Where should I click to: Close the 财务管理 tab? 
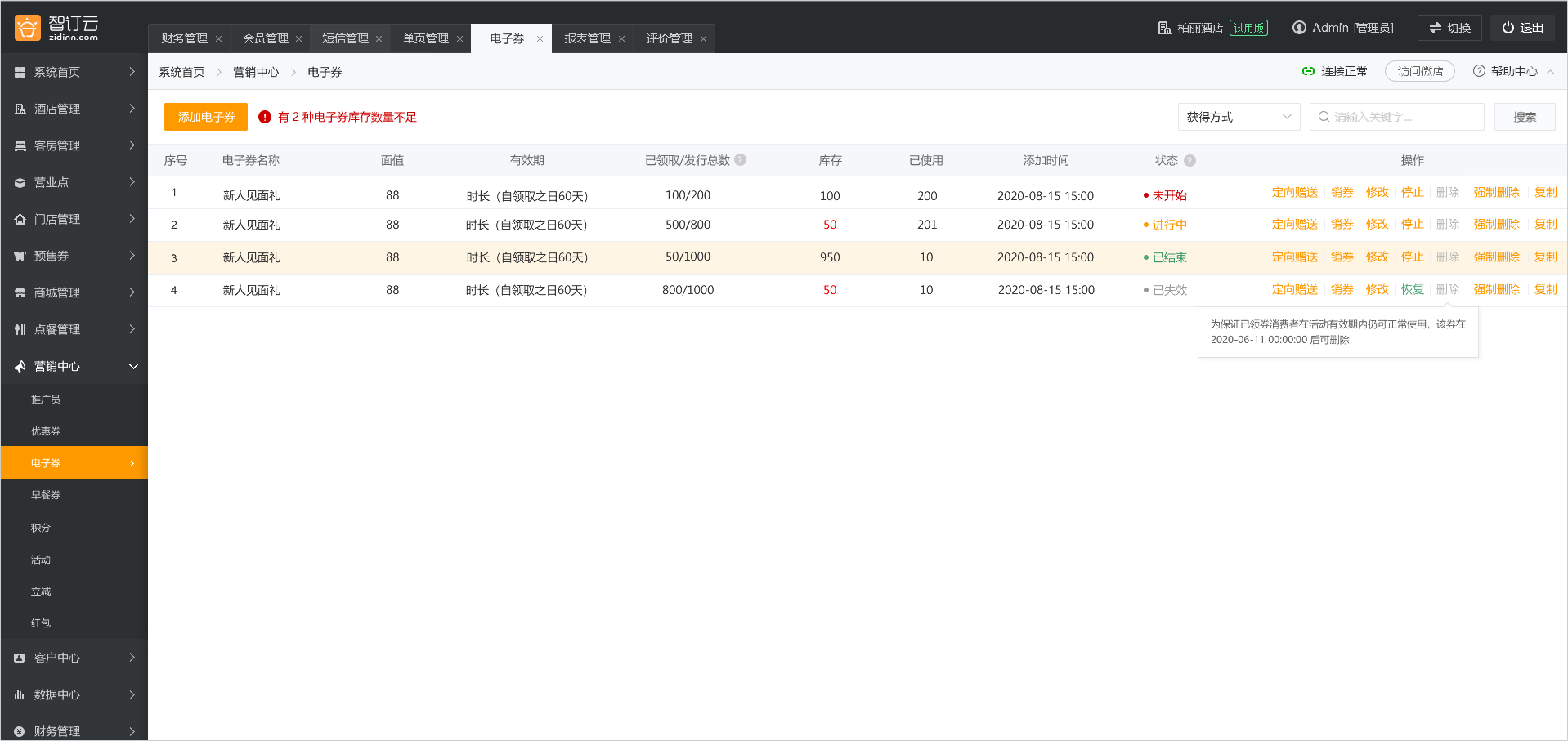(218, 39)
